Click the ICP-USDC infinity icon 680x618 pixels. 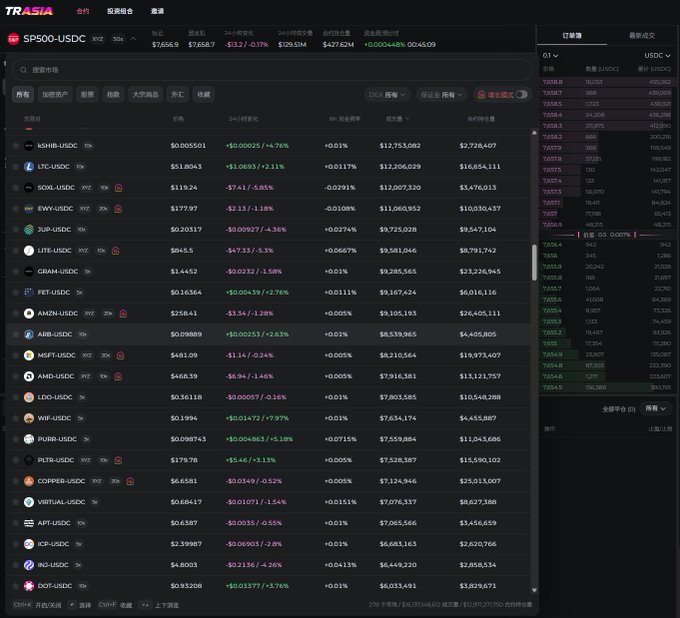pyautogui.click(x=29, y=544)
